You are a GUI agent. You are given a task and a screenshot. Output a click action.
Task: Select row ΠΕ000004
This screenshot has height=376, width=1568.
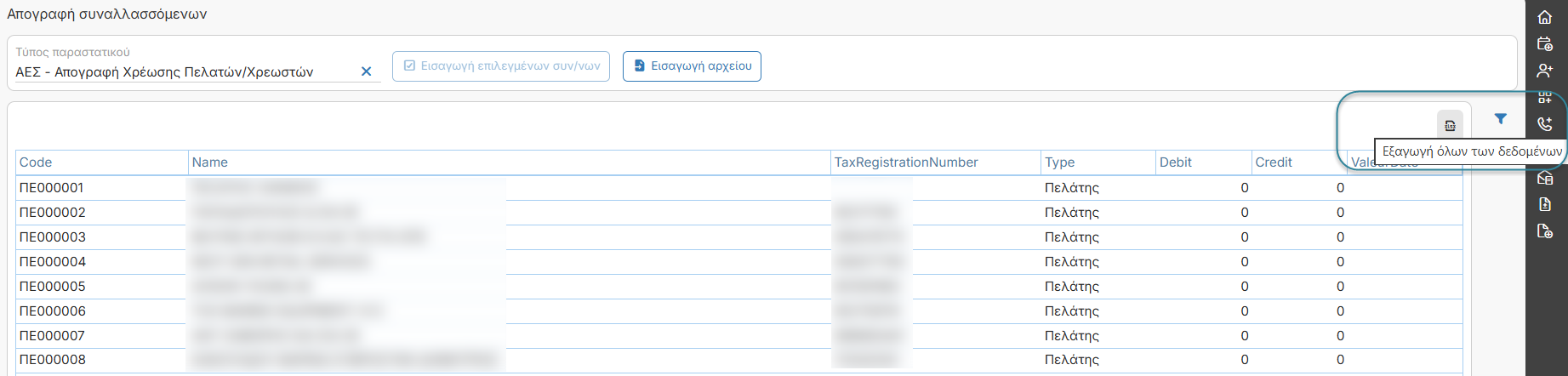(x=739, y=262)
